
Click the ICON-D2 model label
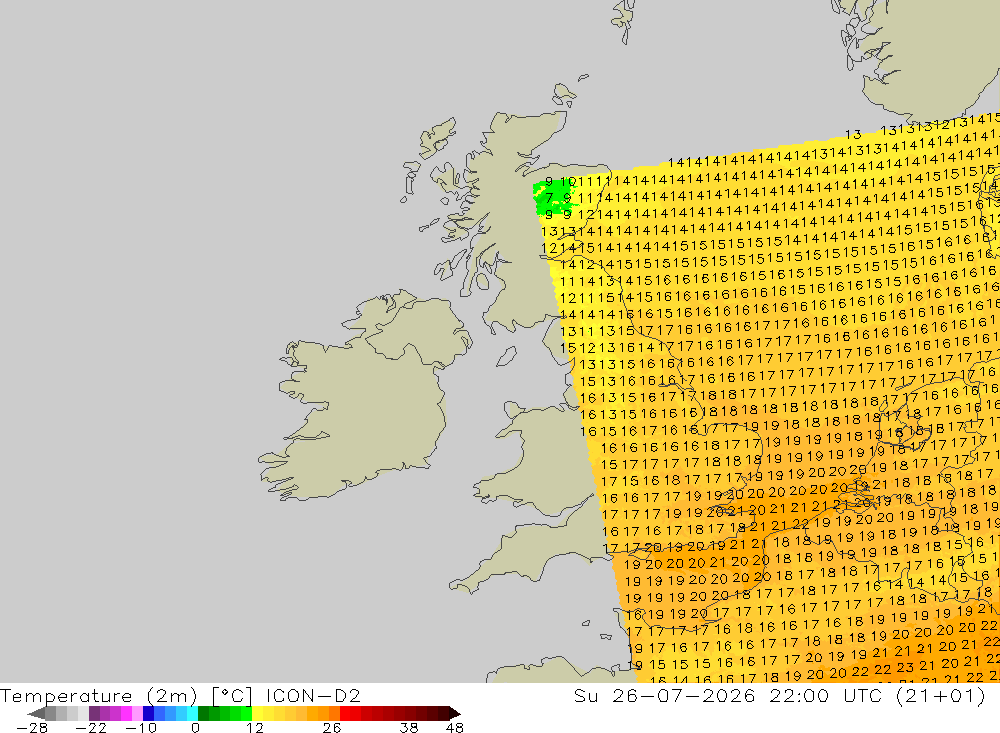[313, 695]
